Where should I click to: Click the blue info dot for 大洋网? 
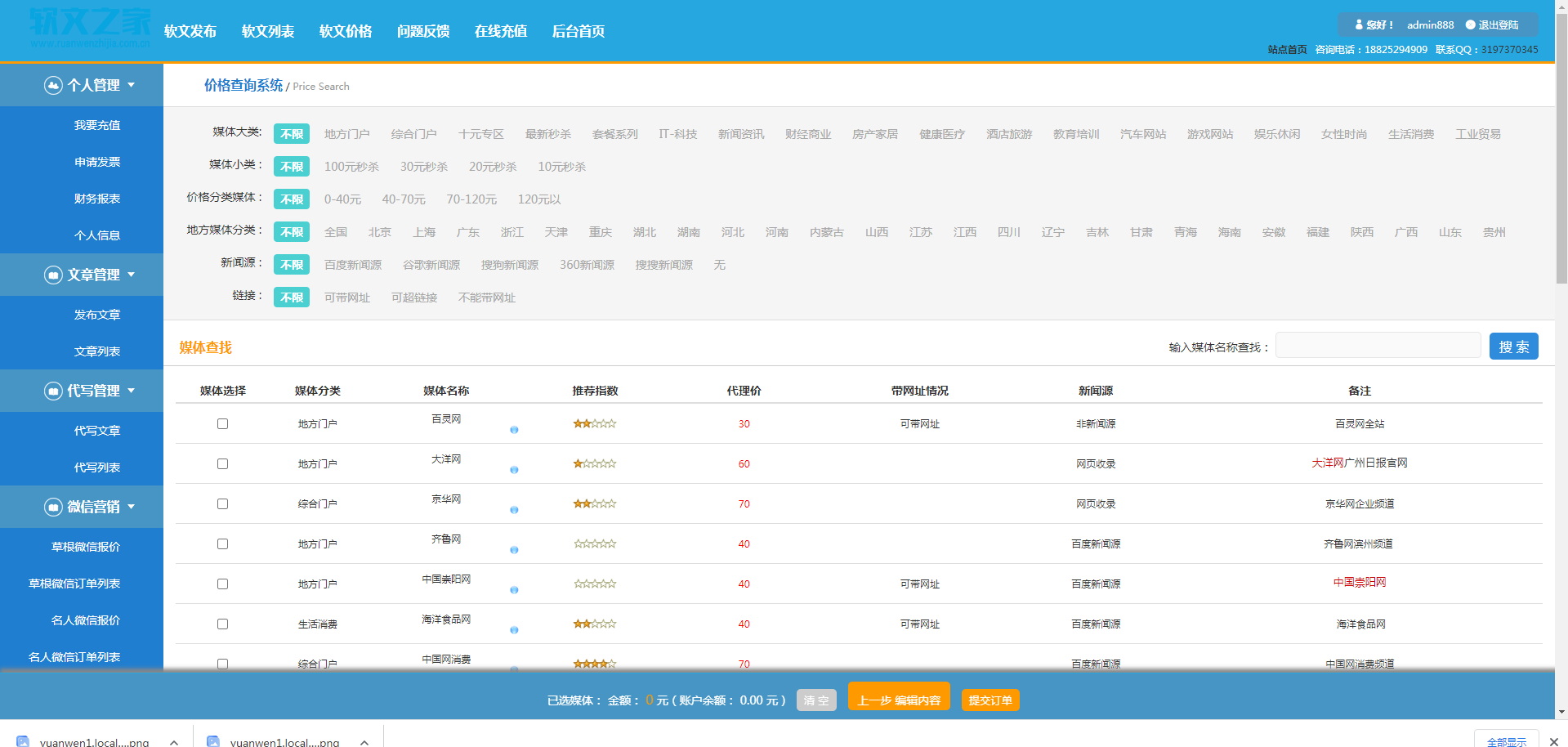514,470
